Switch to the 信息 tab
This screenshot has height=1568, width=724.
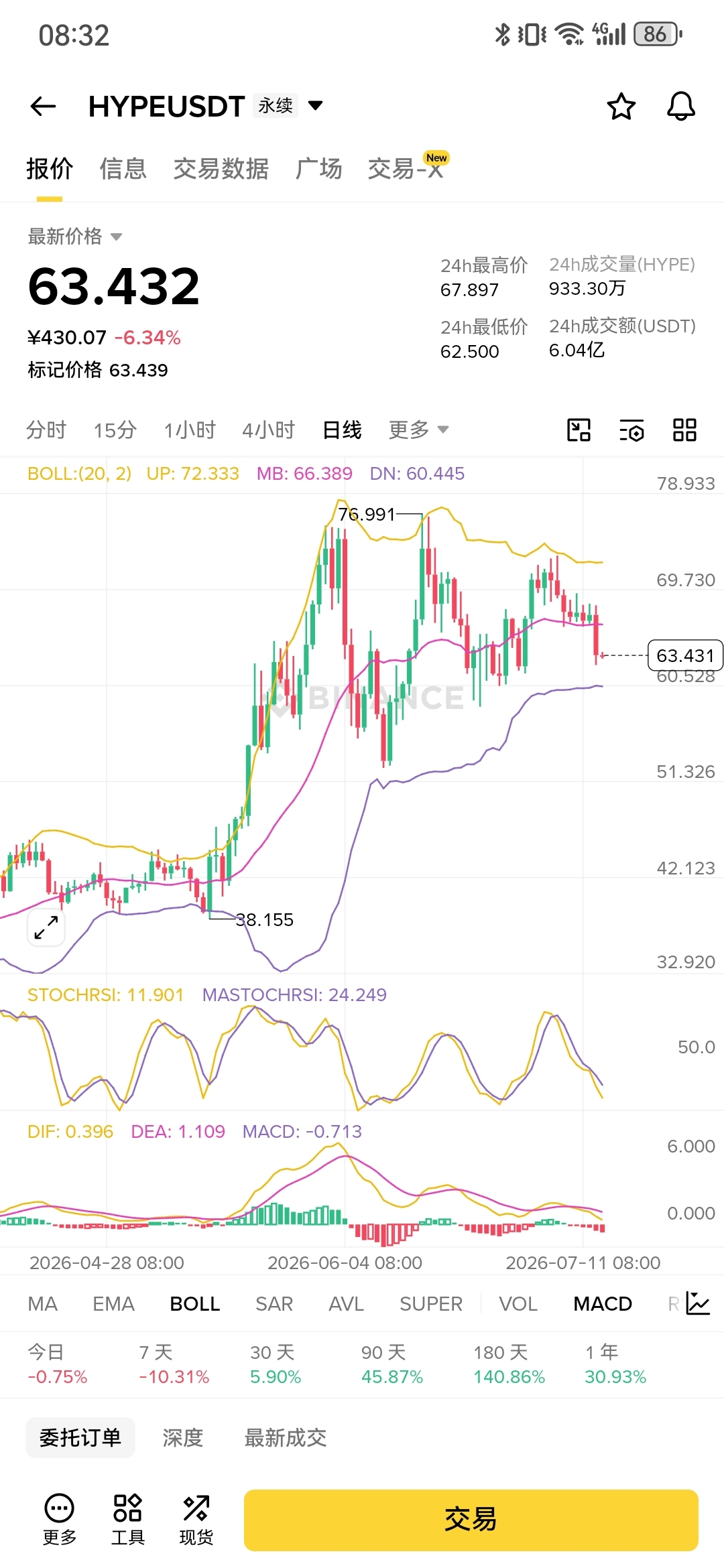[x=123, y=169]
